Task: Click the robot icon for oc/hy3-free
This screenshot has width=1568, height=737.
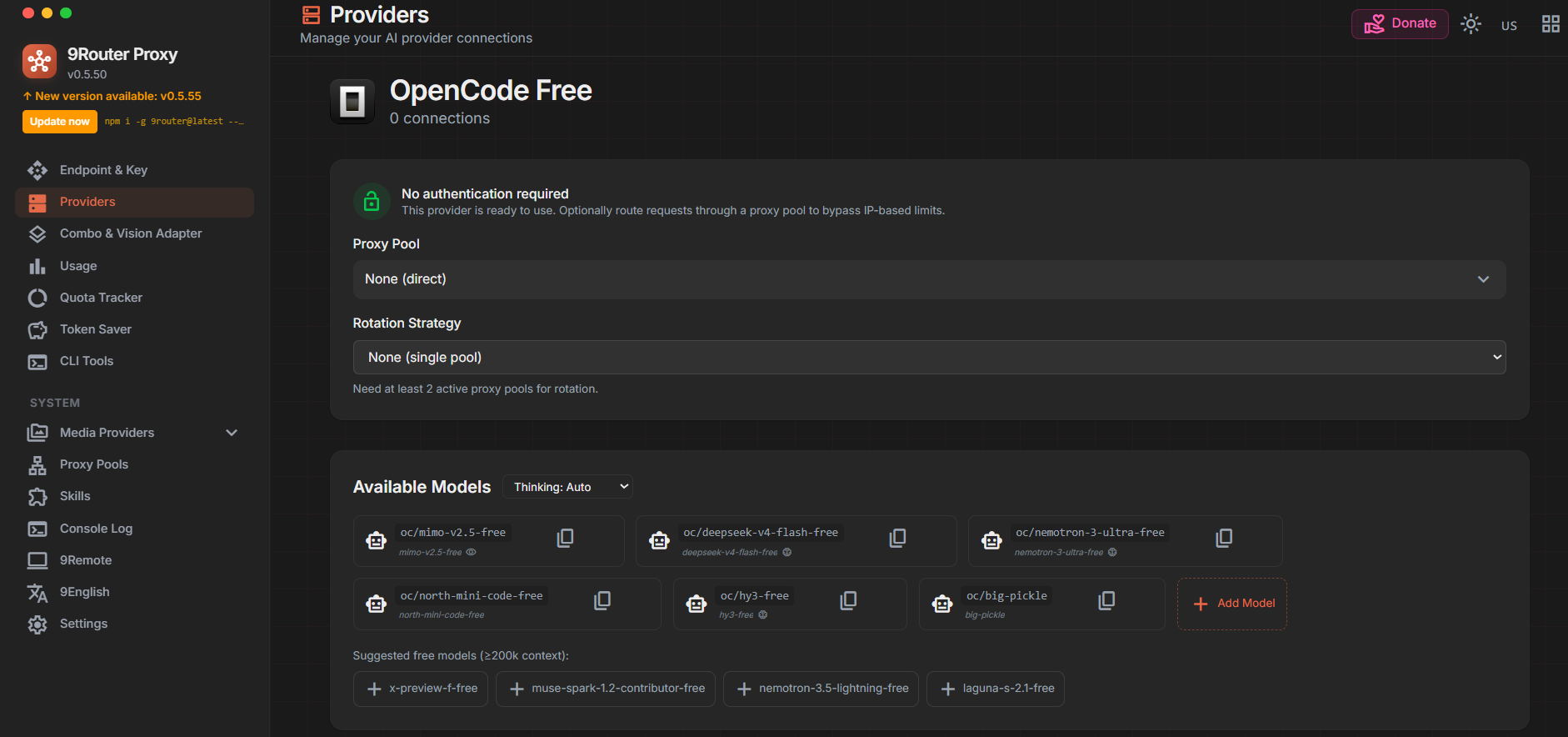Action: tap(697, 604)
